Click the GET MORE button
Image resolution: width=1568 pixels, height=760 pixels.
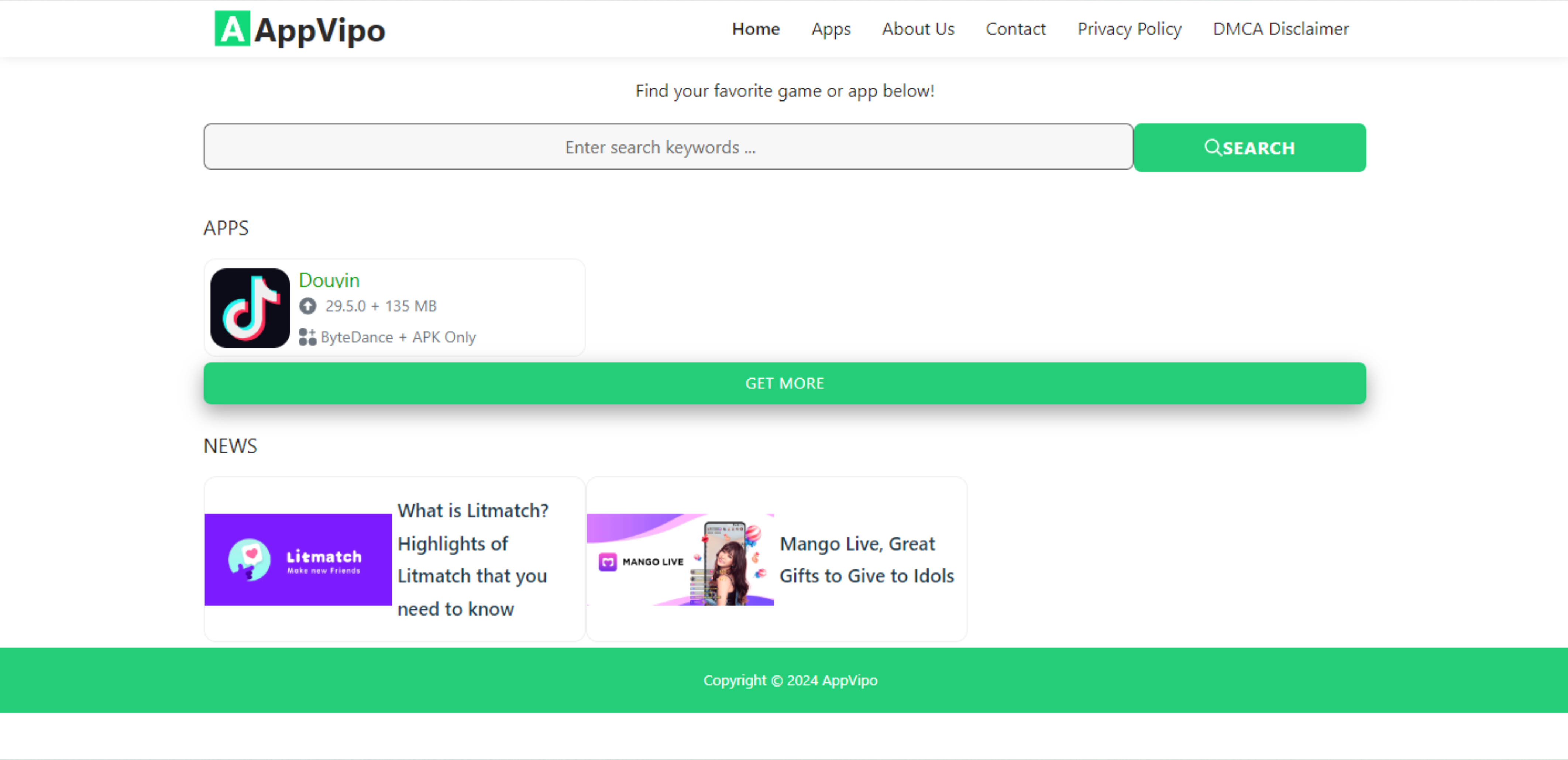click(x=784, y=383)
